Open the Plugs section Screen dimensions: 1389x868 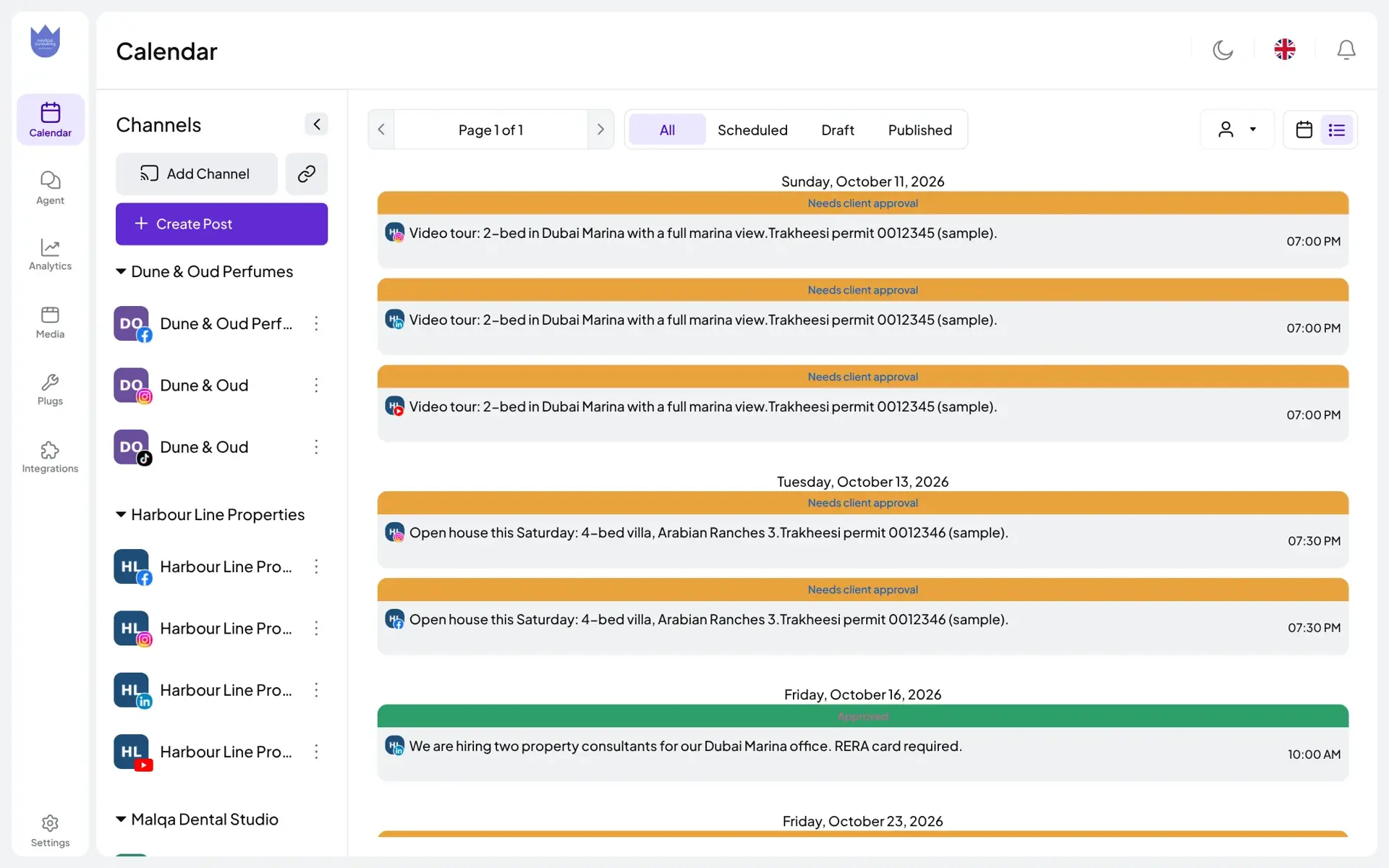pos(50,390)
